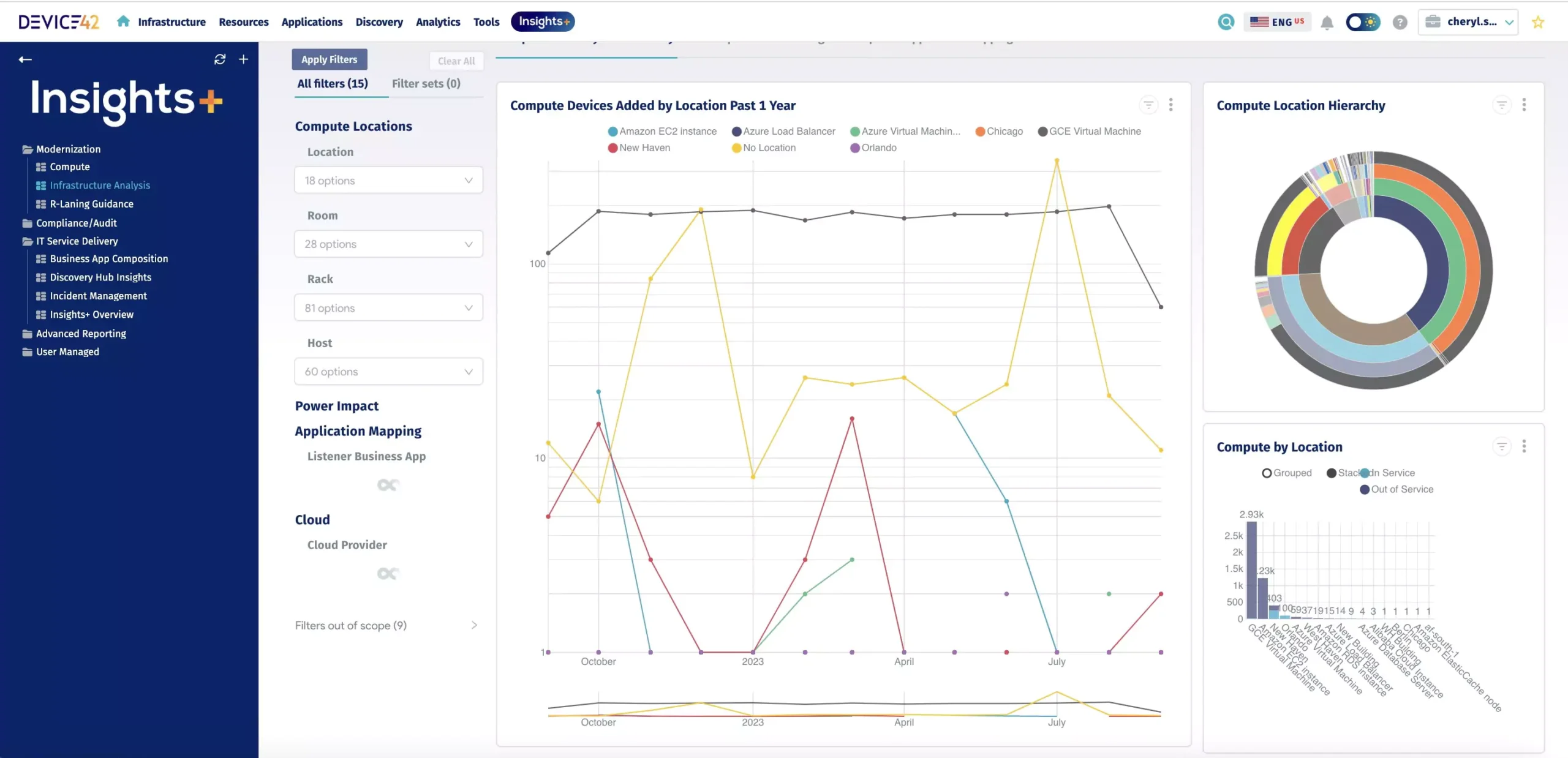The image size is (1568, 758).
Task: Open Business App Composition dashboard
Action: [x=102, y=259]
